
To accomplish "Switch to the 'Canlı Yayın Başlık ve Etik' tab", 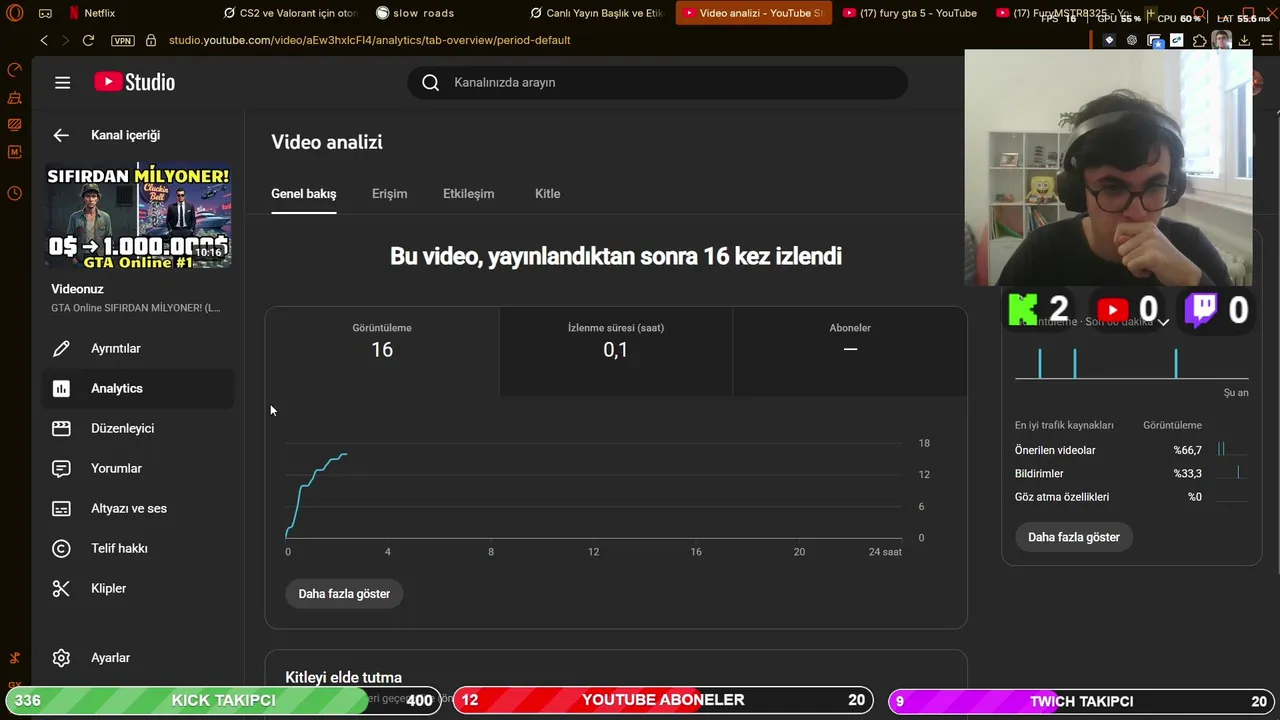I will click(x=596, y=13).
